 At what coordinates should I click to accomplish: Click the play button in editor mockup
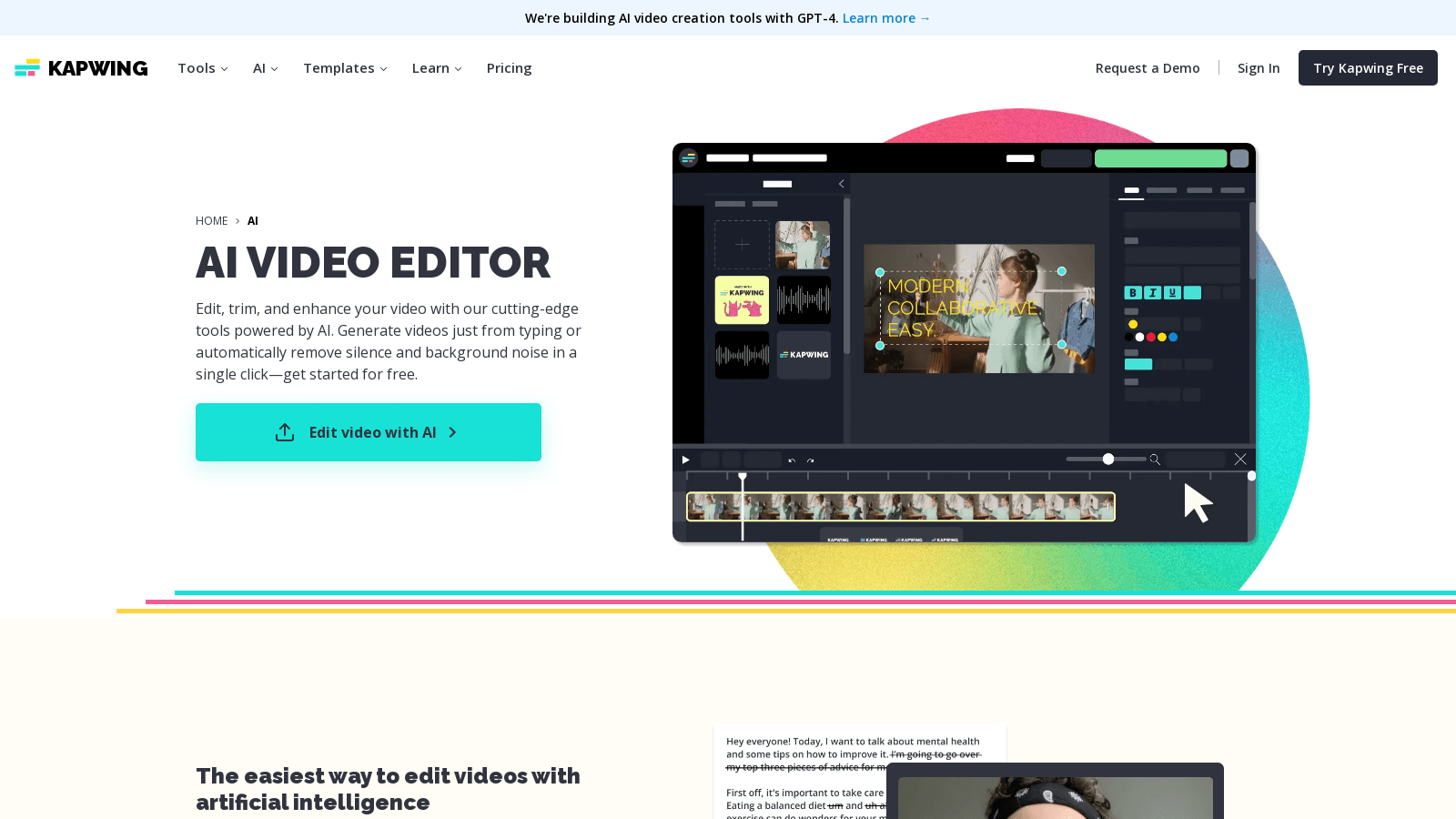[x=685, y=460]
